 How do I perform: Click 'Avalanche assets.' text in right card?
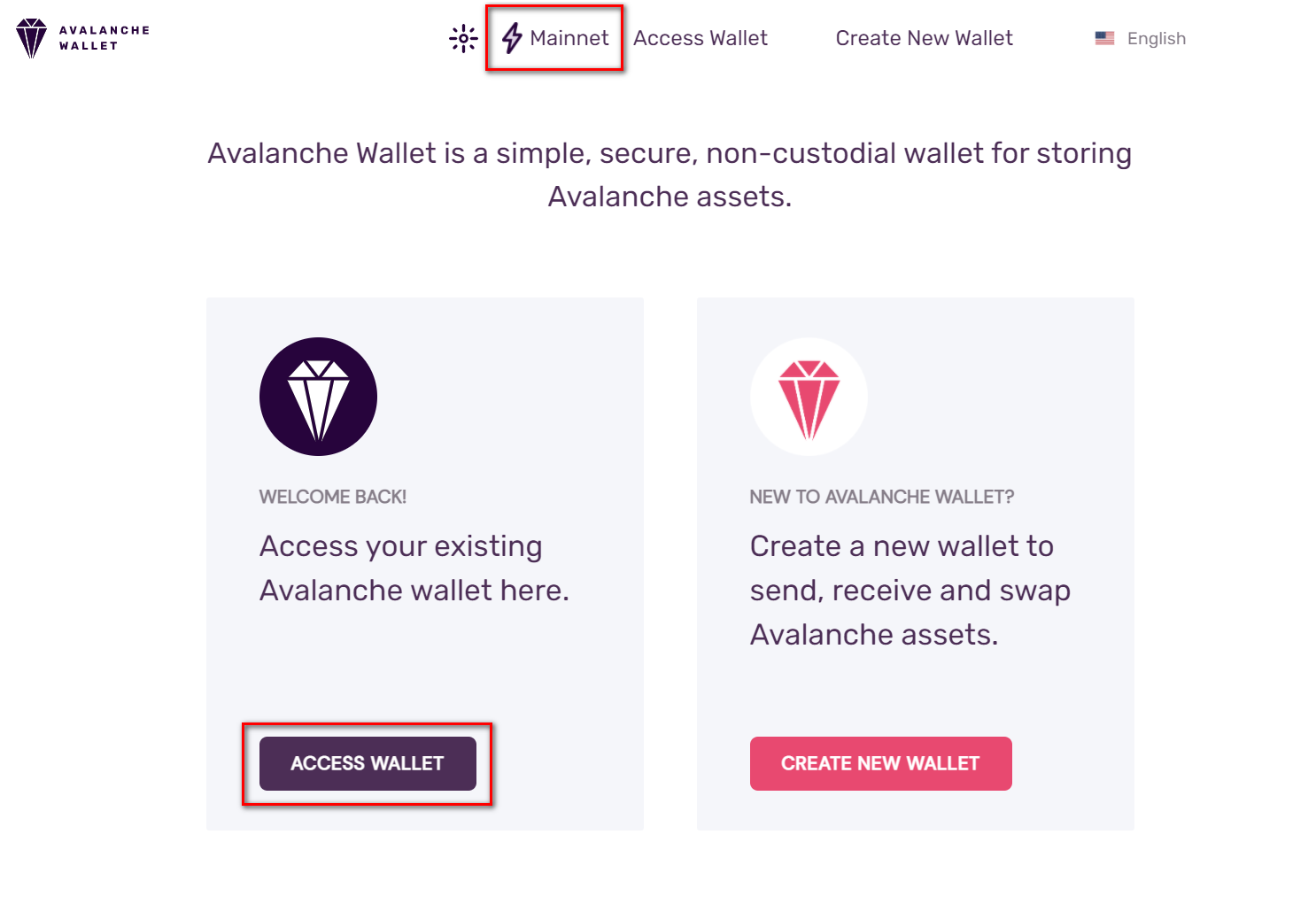[x=874, y=635]
